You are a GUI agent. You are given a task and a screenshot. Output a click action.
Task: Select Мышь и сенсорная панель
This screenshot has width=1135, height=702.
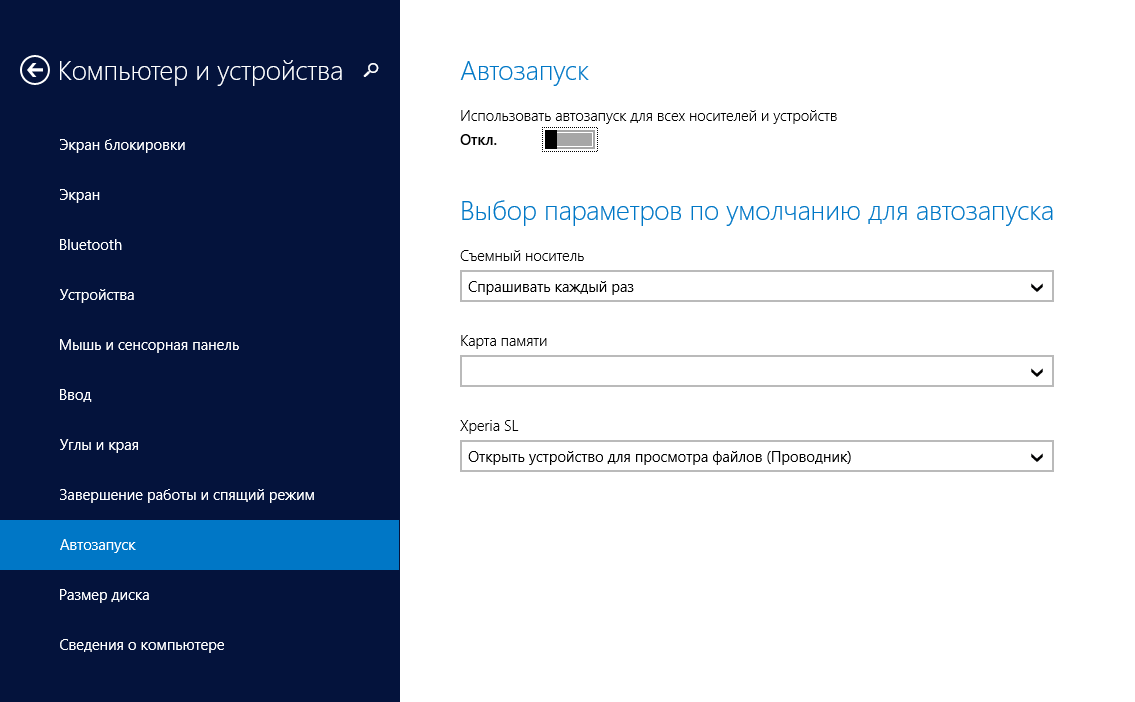(149, 345)
